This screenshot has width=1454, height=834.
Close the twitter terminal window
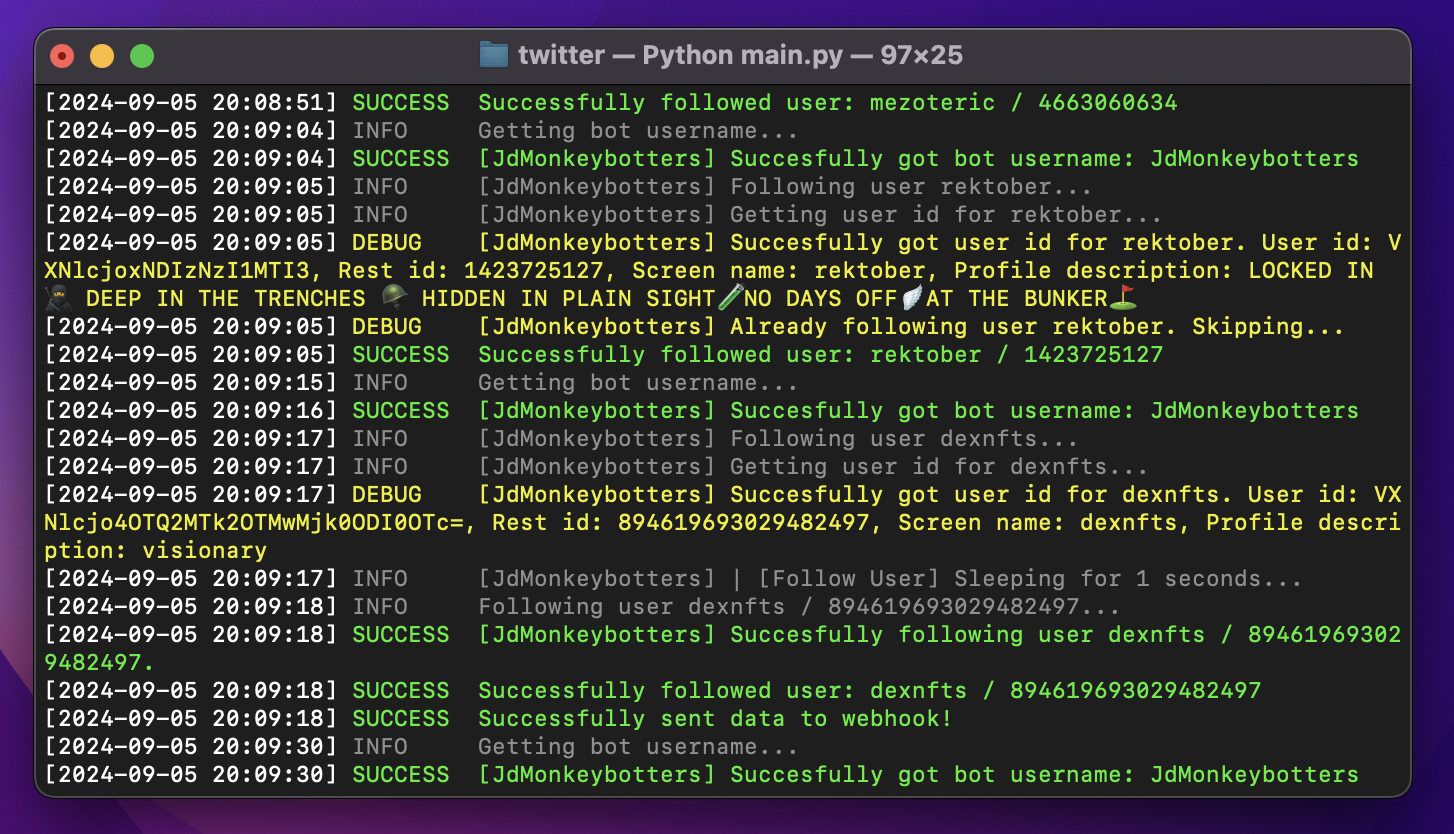click(63, 56)
